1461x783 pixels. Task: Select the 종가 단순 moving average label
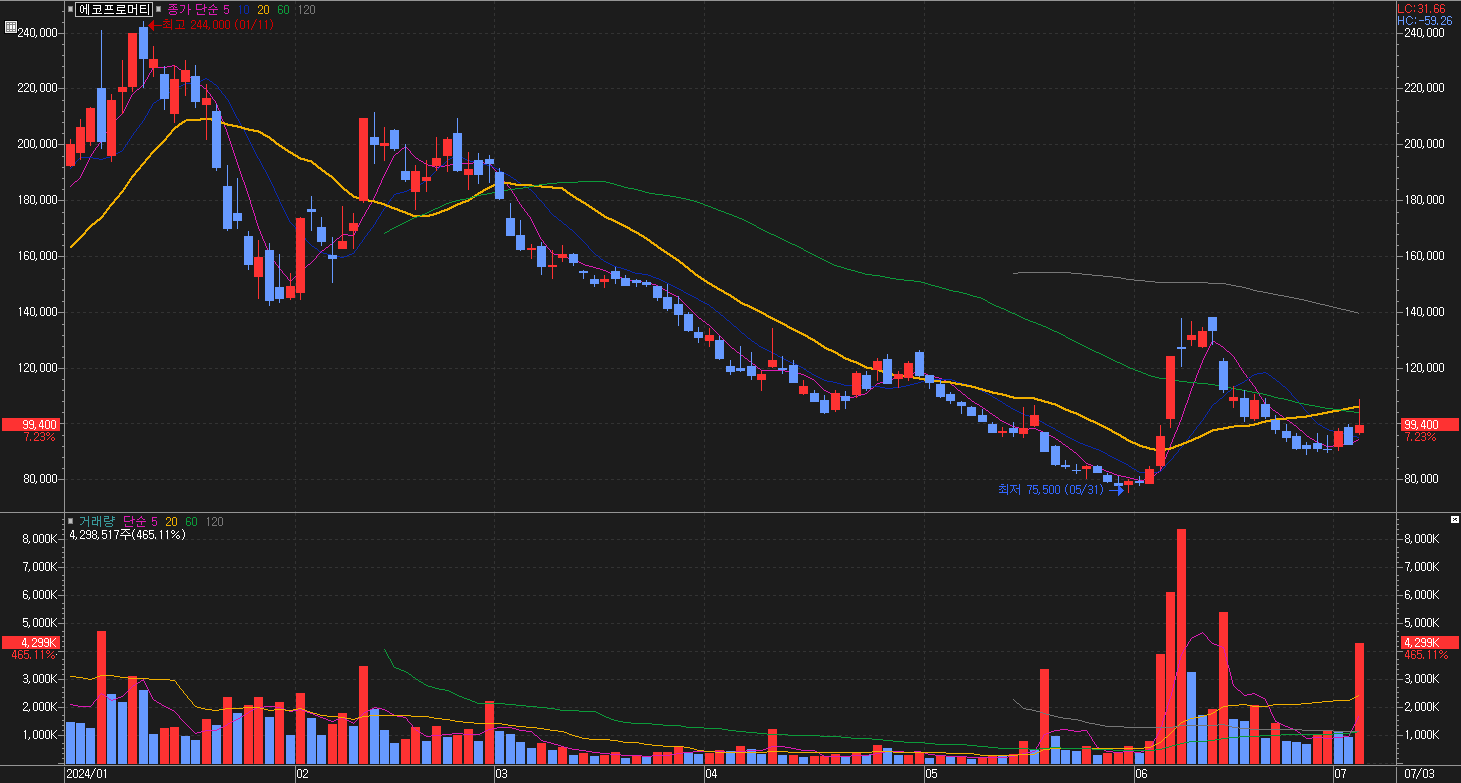(x=192, y=9)
